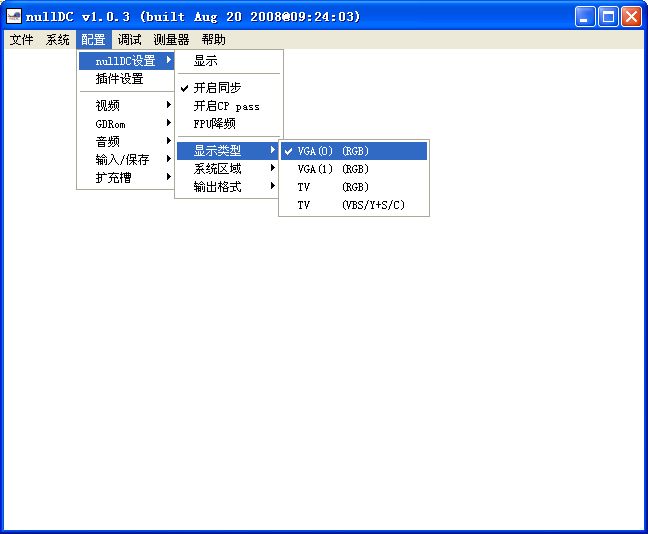Open the 文件 menu
The image size is (648, 534).
tap(21, 40)
